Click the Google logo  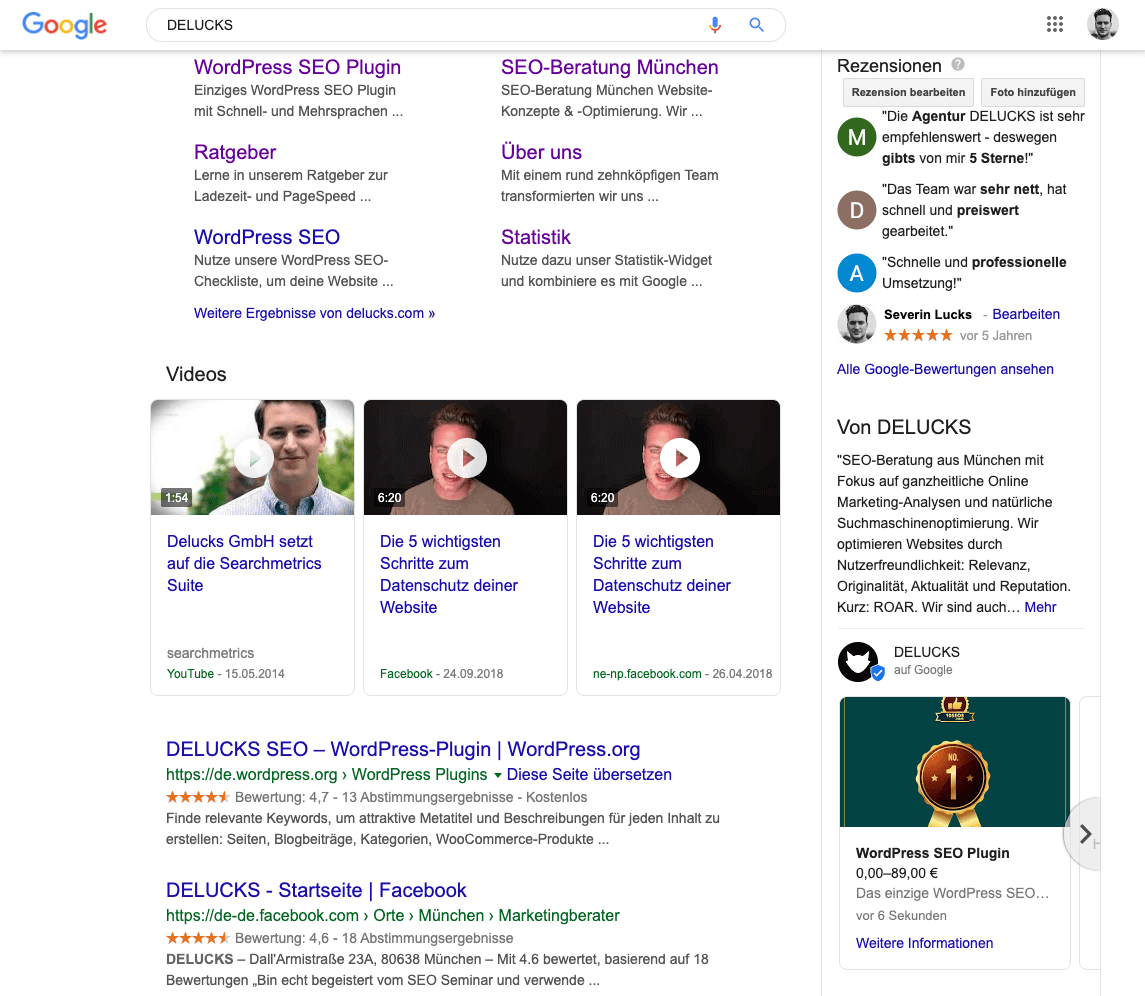click(64, 25)
